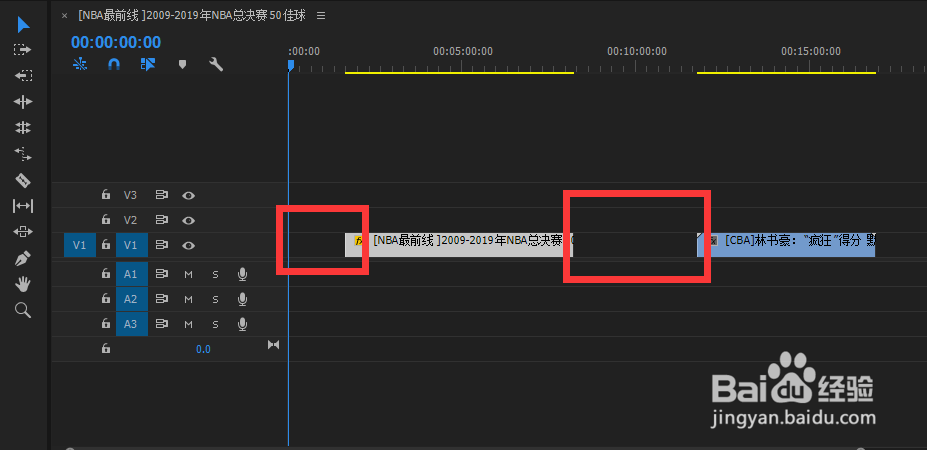Toggle lock on track A2
The height and width of the screenshot is (450, 927).
(x=106, y=299)
